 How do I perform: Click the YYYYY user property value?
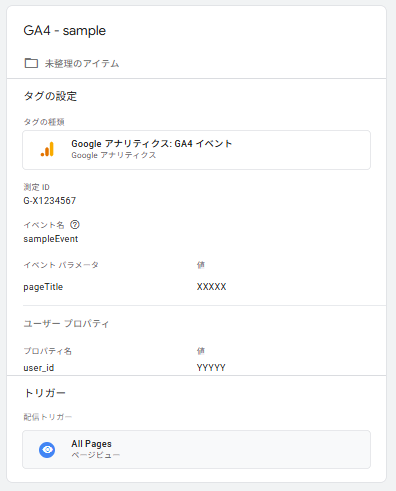(211, 368)
